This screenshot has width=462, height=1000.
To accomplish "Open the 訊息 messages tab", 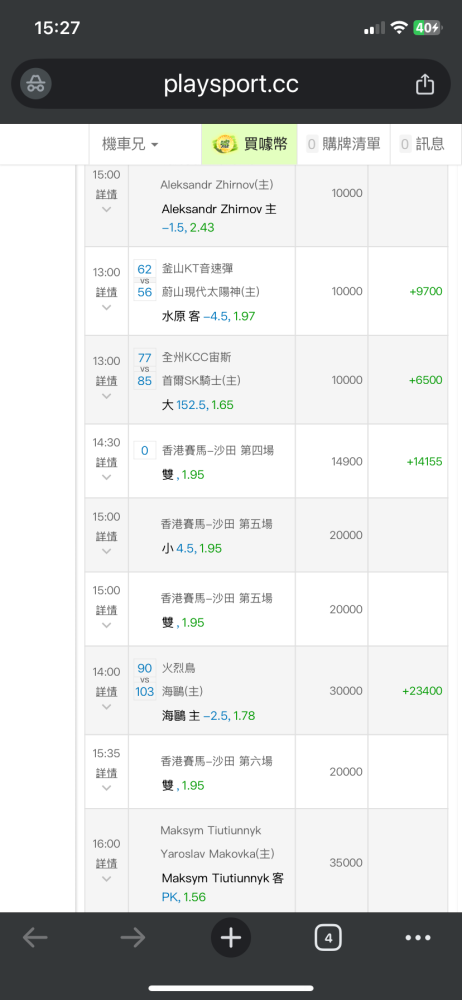I will click(422, 144).
